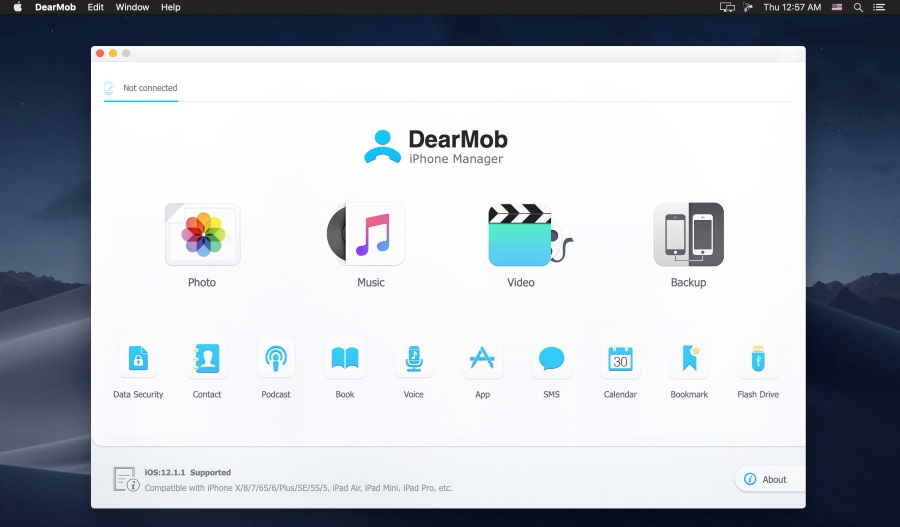Click the Thu 12:57 AM clock
Screen dimensions: 900x527
[x=792, y=7]
